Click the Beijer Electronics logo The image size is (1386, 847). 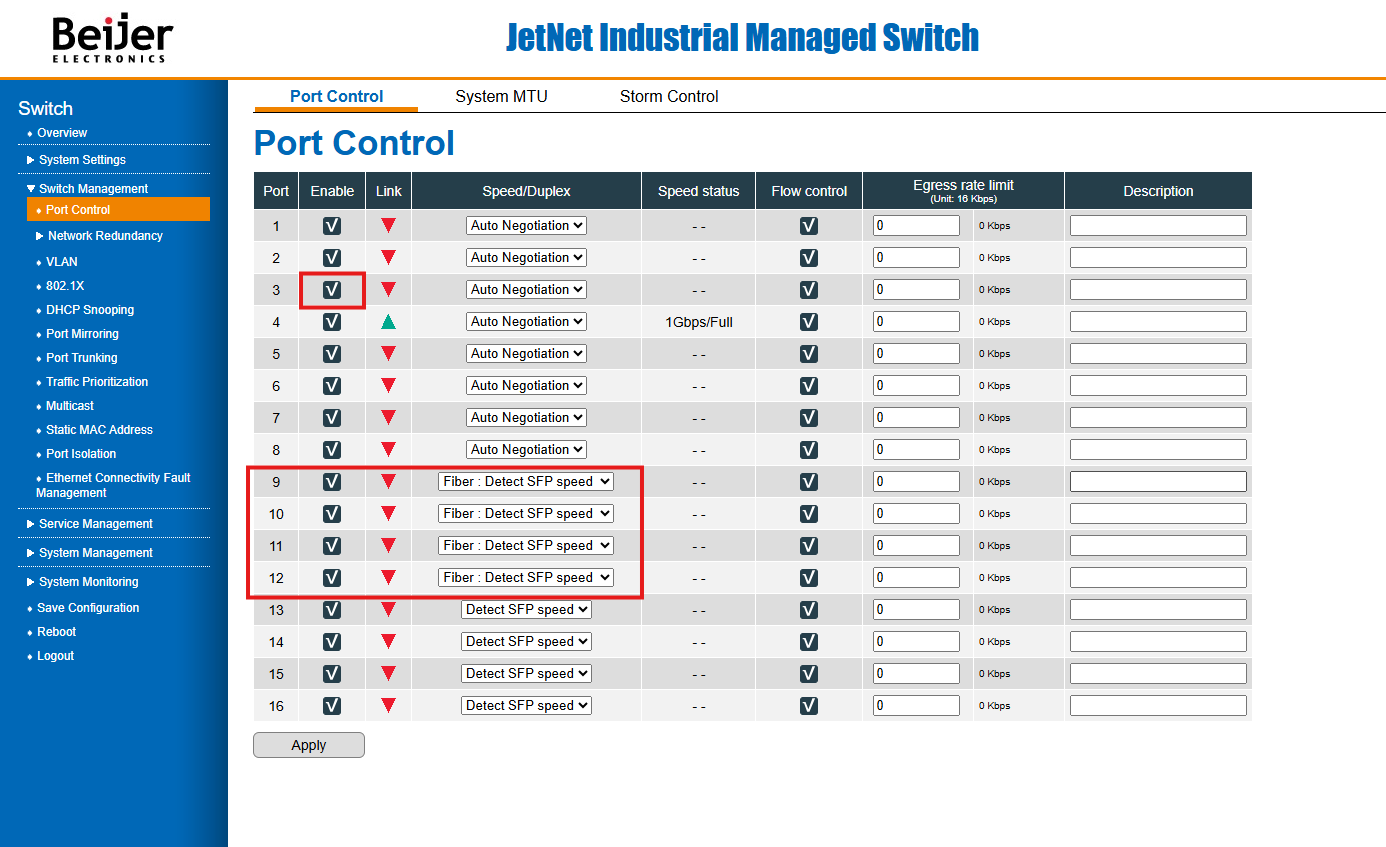(x=112, y=39)
